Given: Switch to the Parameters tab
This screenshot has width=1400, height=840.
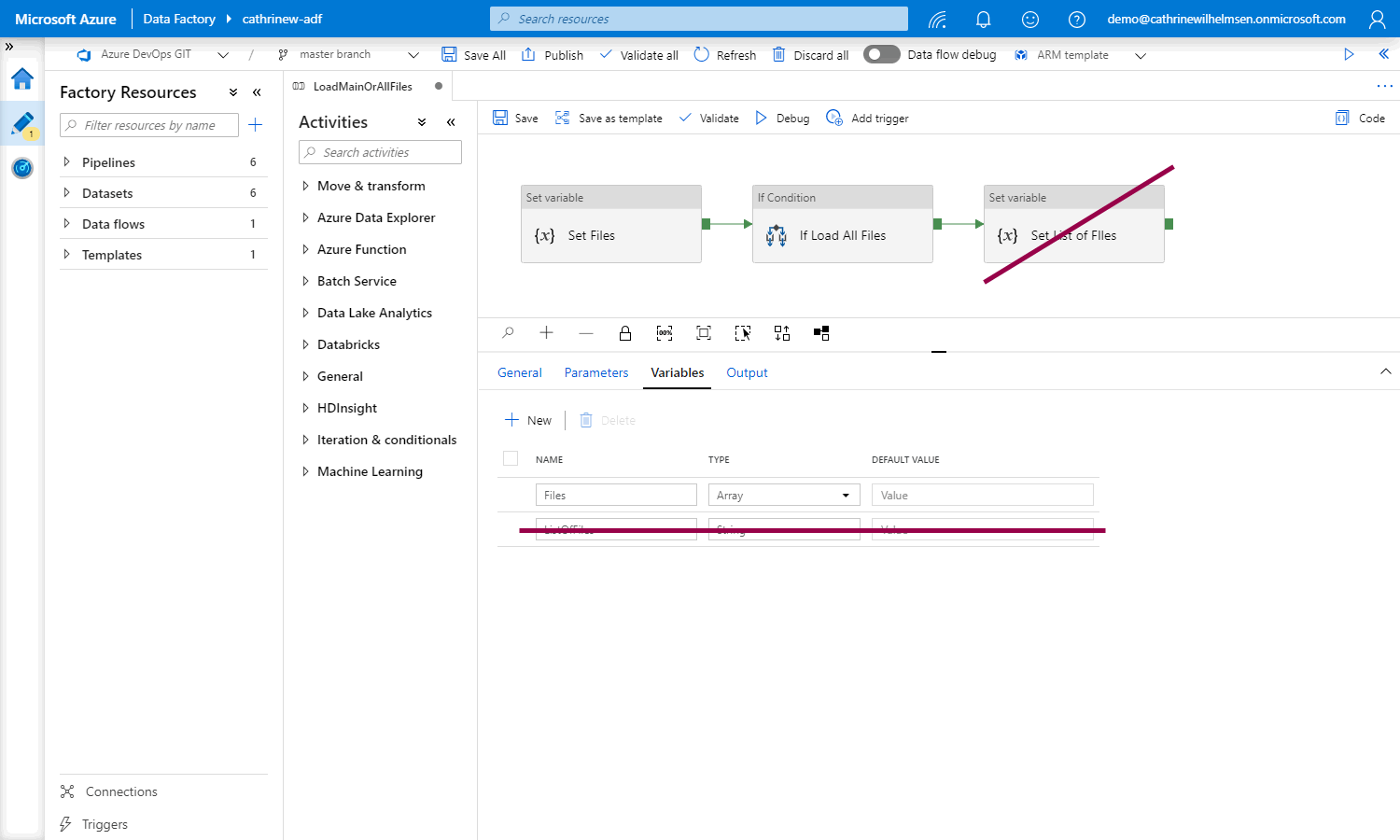Looking at the screenshot, I should point(595,372).
